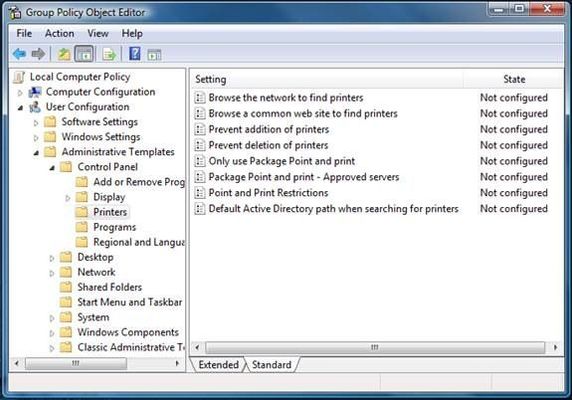
Task: Expand the Desktop node
Action: [52, 258]
